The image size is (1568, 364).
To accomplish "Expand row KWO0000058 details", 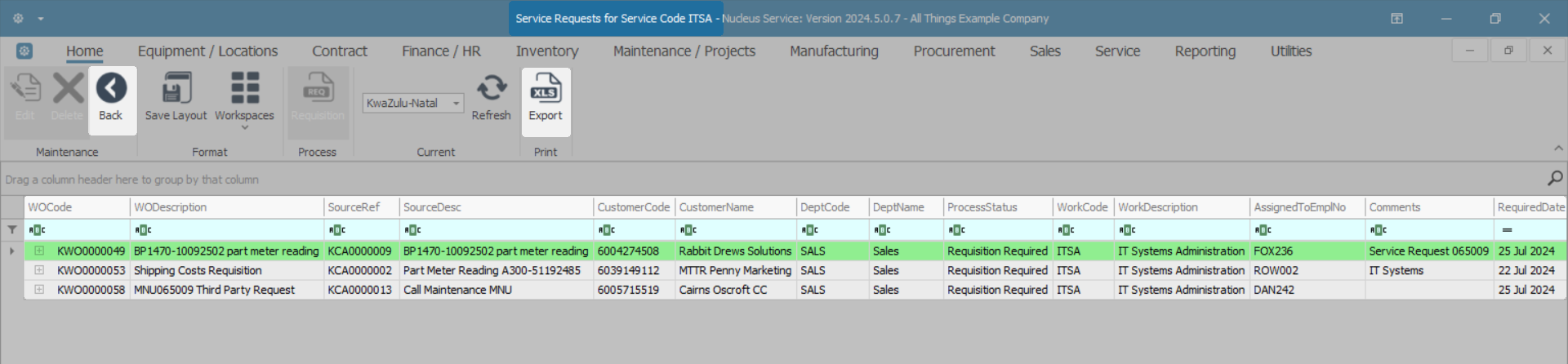I will pyautogui.click(x=39, y=290).
